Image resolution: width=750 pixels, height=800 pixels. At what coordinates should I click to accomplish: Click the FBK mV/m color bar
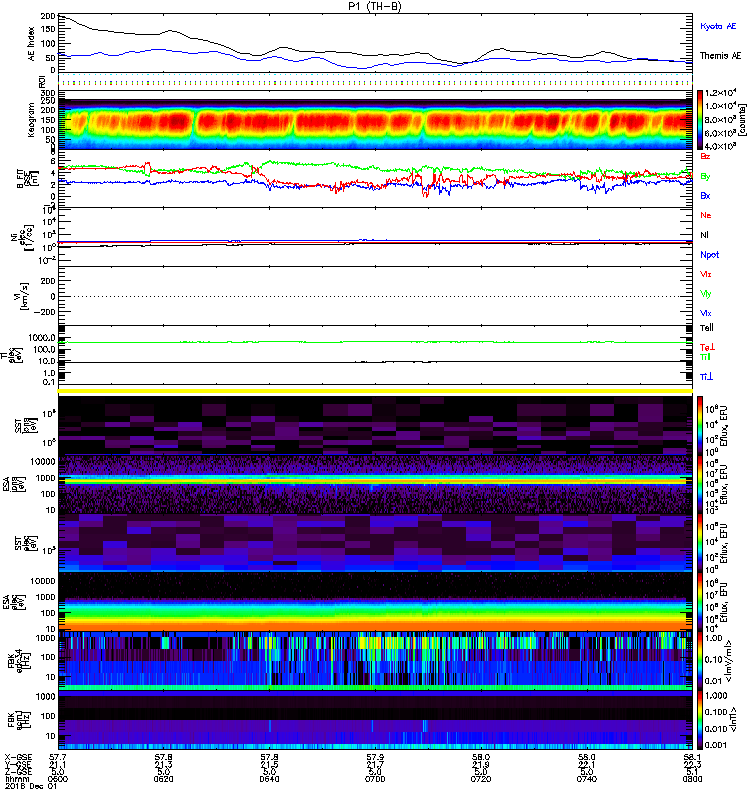[700, 660]
